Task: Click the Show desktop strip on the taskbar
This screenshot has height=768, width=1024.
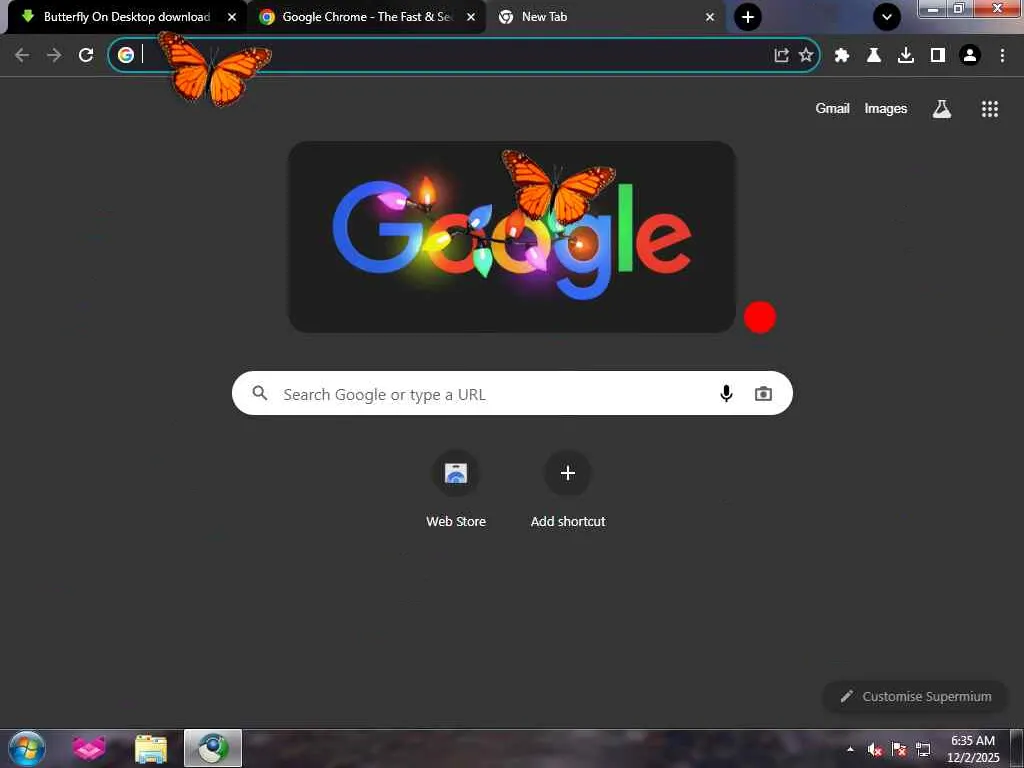Action: coord(1017,748)
